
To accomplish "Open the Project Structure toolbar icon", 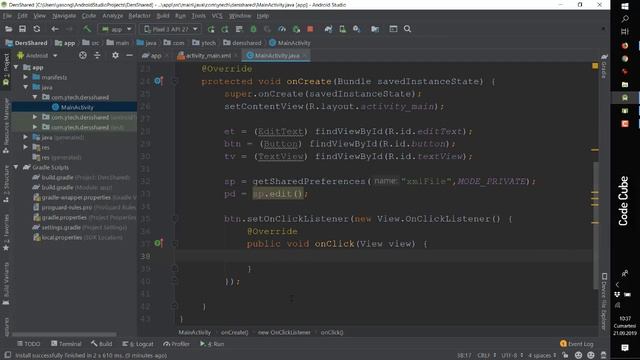I will [375, 29].
